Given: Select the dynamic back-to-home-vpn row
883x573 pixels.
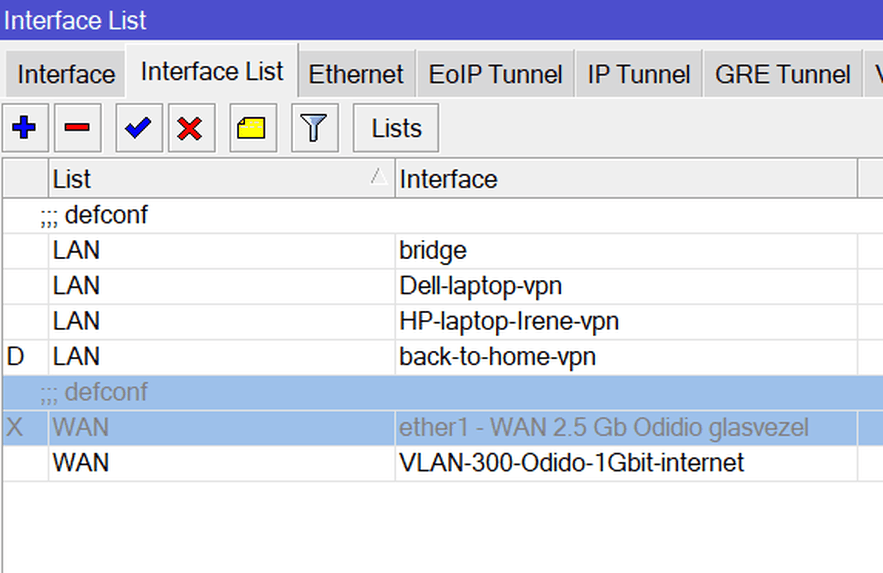Looking at the screenshot, I should [497, 357].
